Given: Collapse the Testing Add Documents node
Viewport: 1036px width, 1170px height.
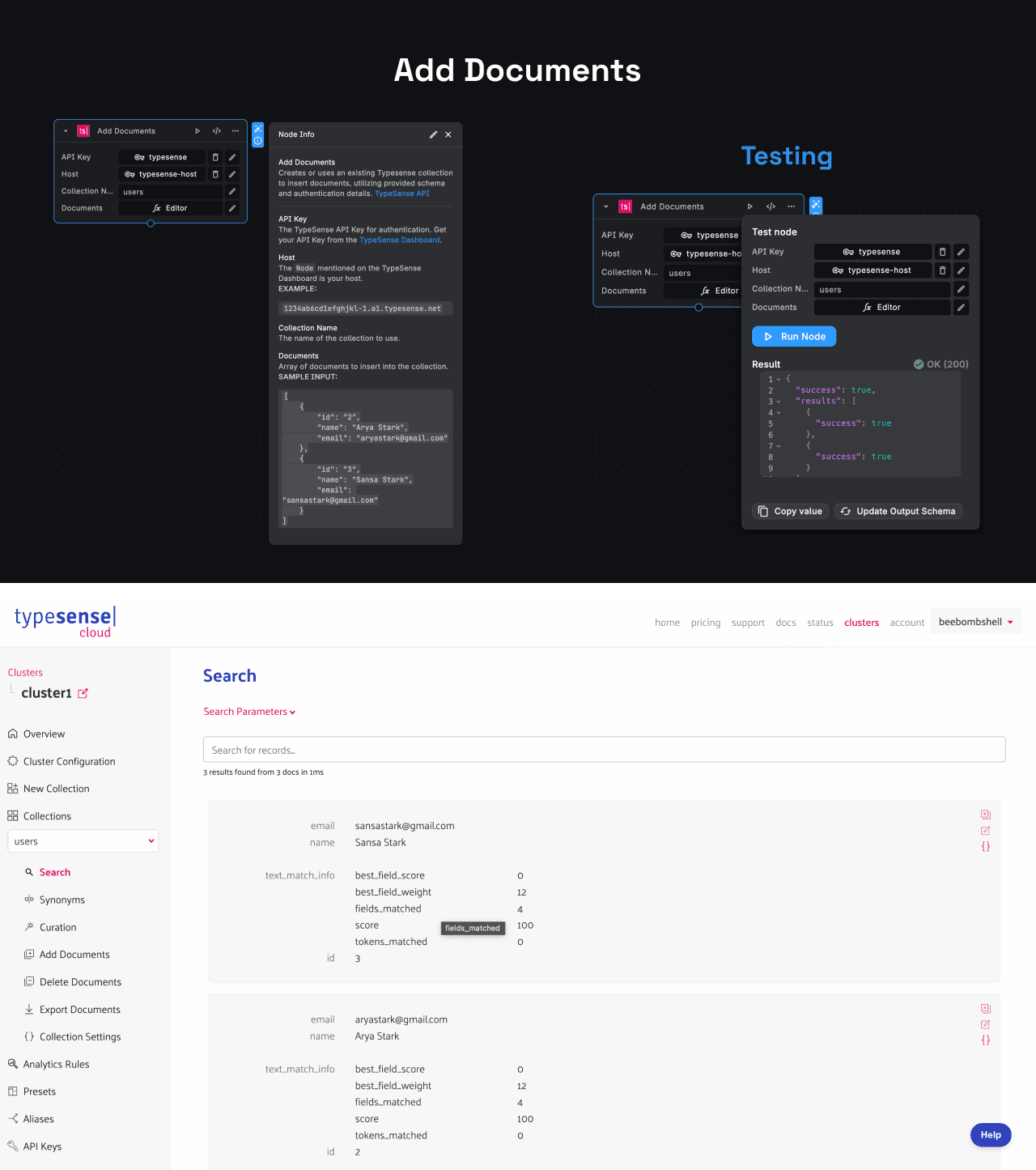Looking at the screenshot, I should (x=606, y=206).
